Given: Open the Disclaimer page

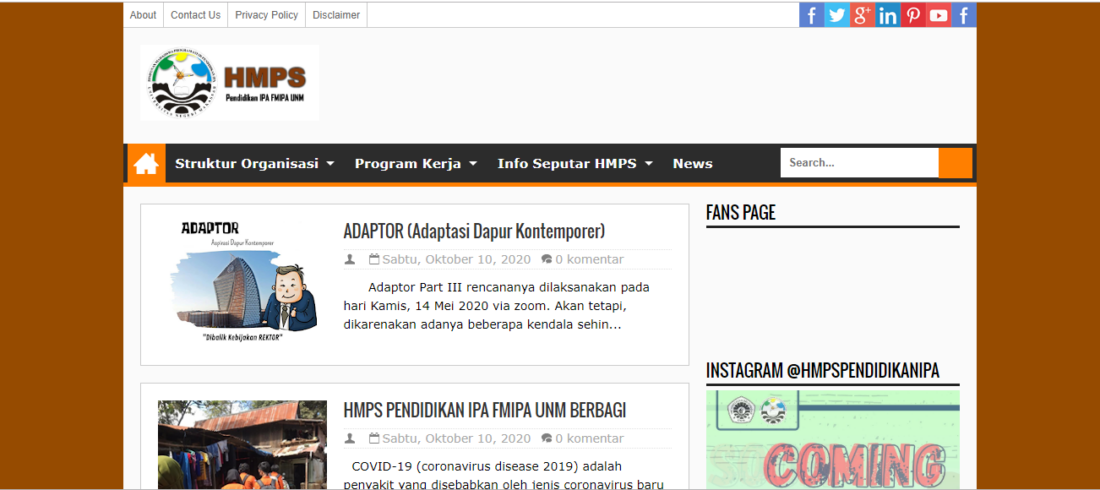Looking at the screenshot, I should click(336, 15).
